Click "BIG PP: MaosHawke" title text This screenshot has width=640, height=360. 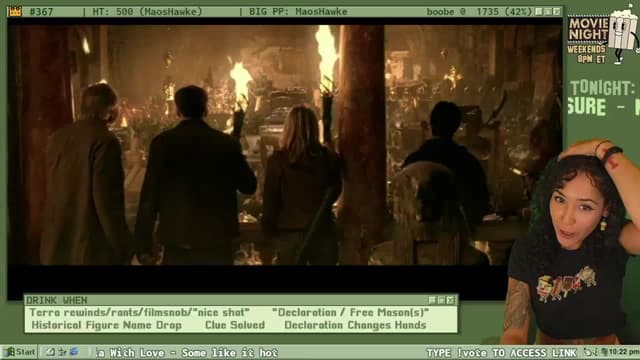coord(298,12)
